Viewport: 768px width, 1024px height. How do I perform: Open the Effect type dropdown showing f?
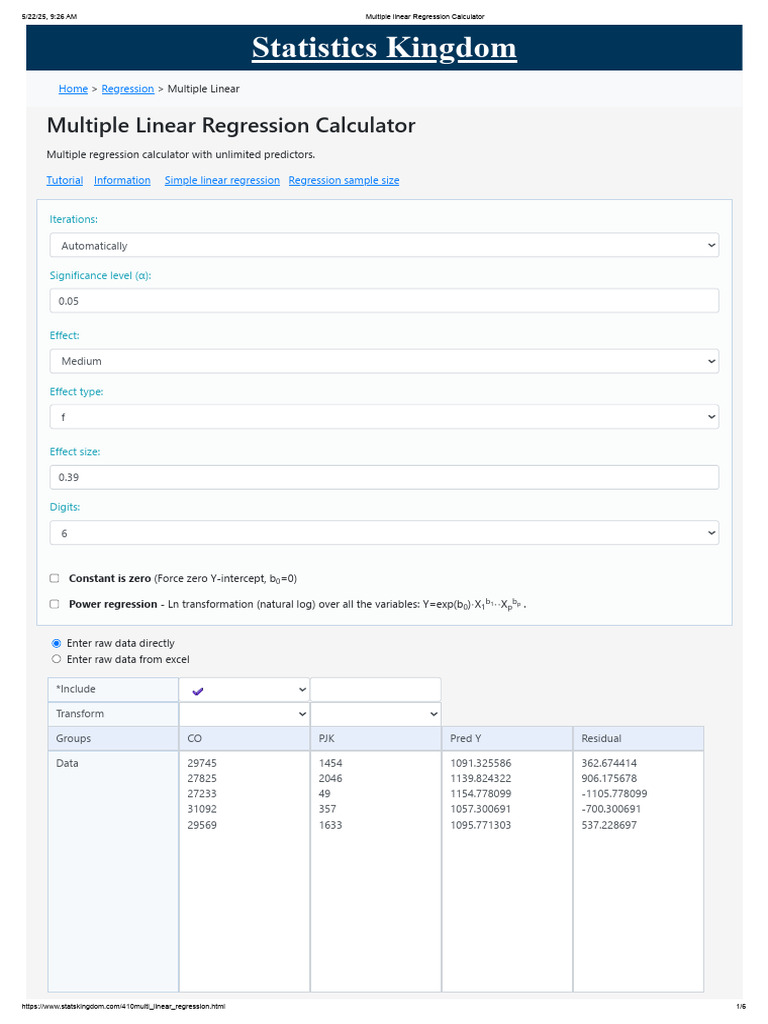(384, 417)
